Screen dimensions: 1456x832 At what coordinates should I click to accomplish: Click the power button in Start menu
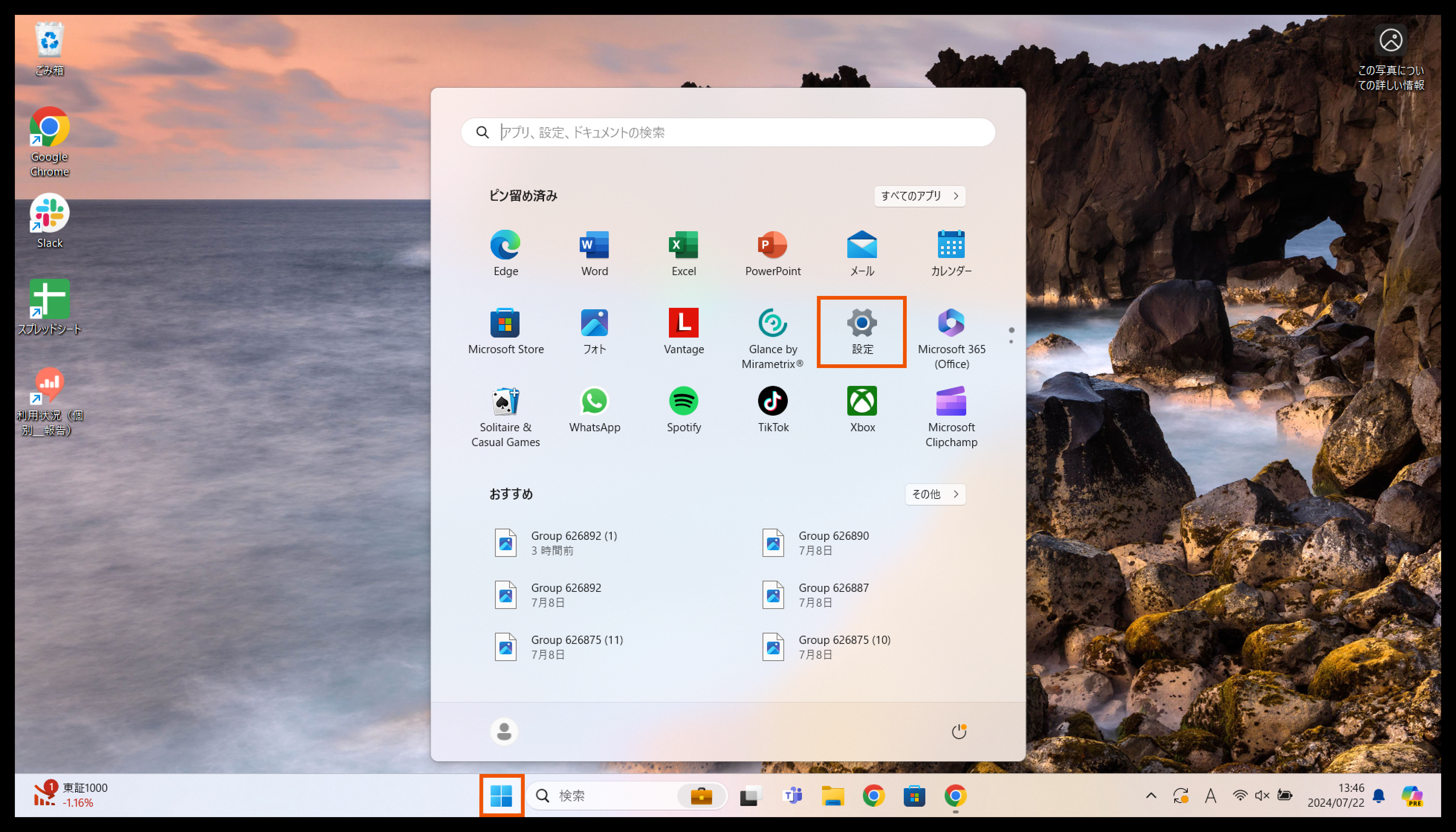tap(958, 731)
